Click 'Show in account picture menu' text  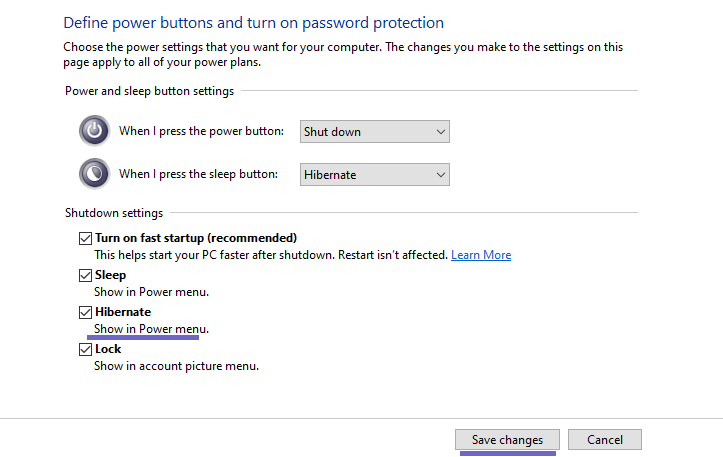pos(176,366)
